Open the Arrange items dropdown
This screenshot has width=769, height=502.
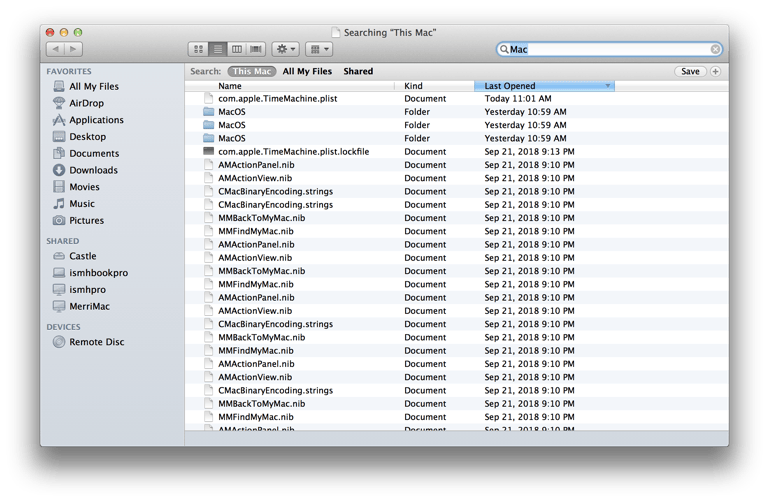pos(319,49)
